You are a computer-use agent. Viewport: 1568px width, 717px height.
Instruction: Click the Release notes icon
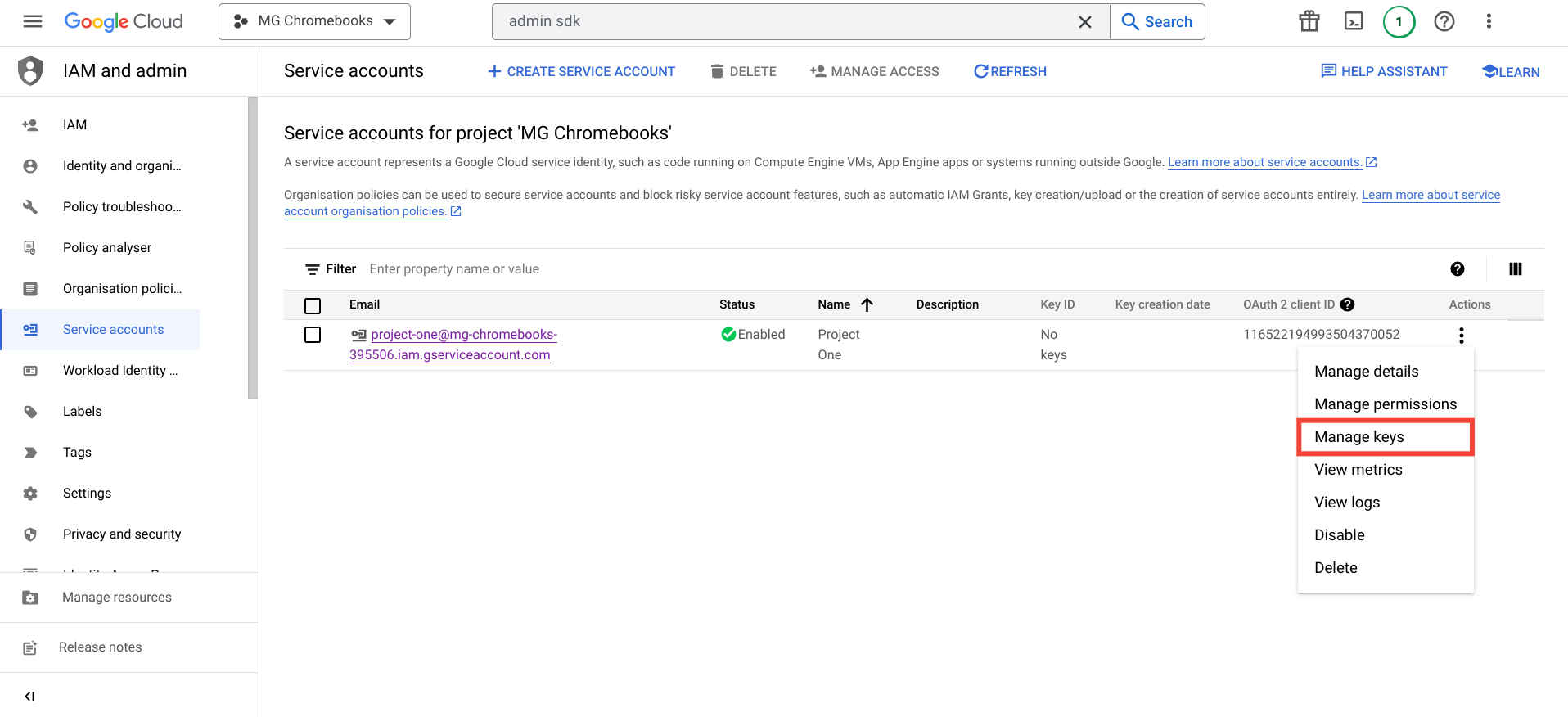pos(30,647)
